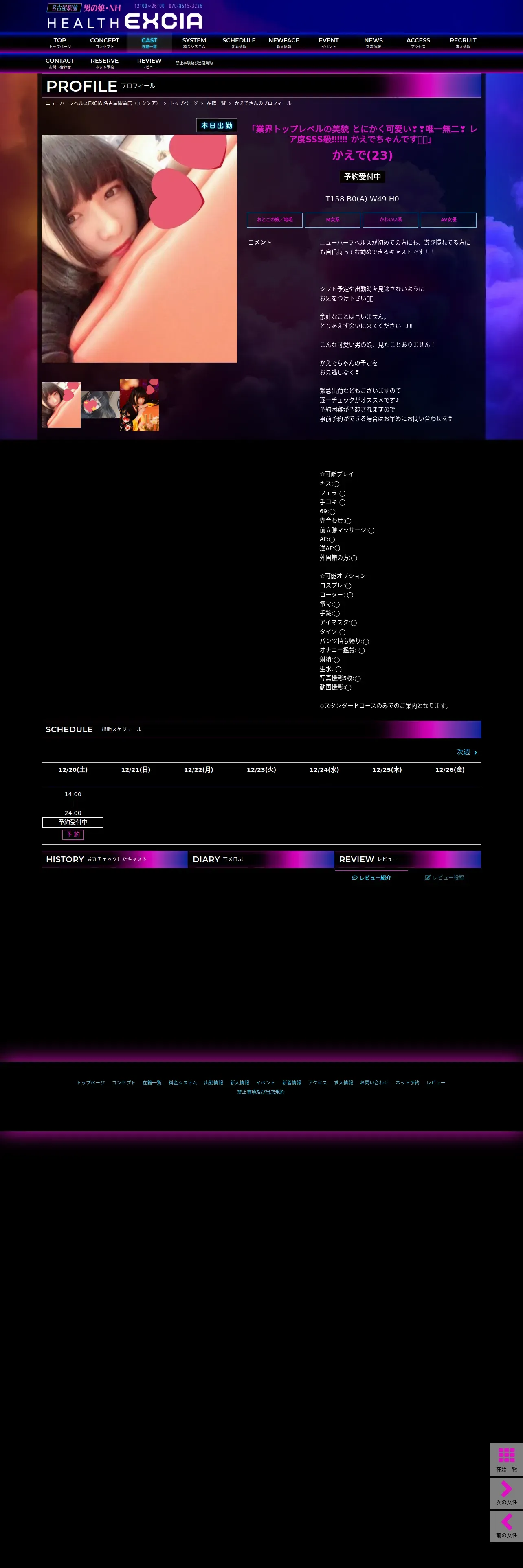This screenshot has height=1568, width=523.
Task: Click the 本日出勤 badge
Action: click(x=217, y=125)
